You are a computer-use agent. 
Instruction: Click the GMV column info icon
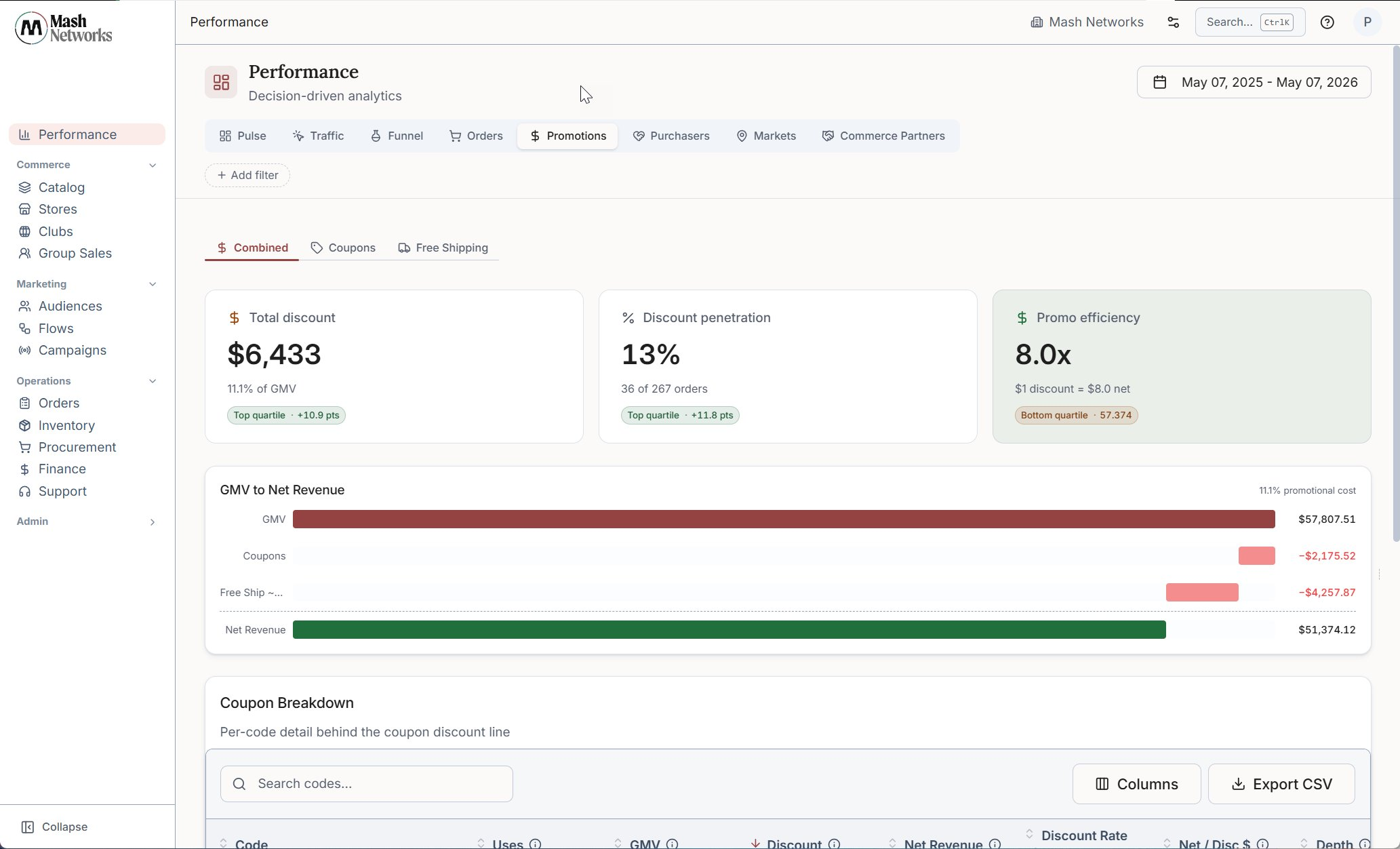[672, 844]
